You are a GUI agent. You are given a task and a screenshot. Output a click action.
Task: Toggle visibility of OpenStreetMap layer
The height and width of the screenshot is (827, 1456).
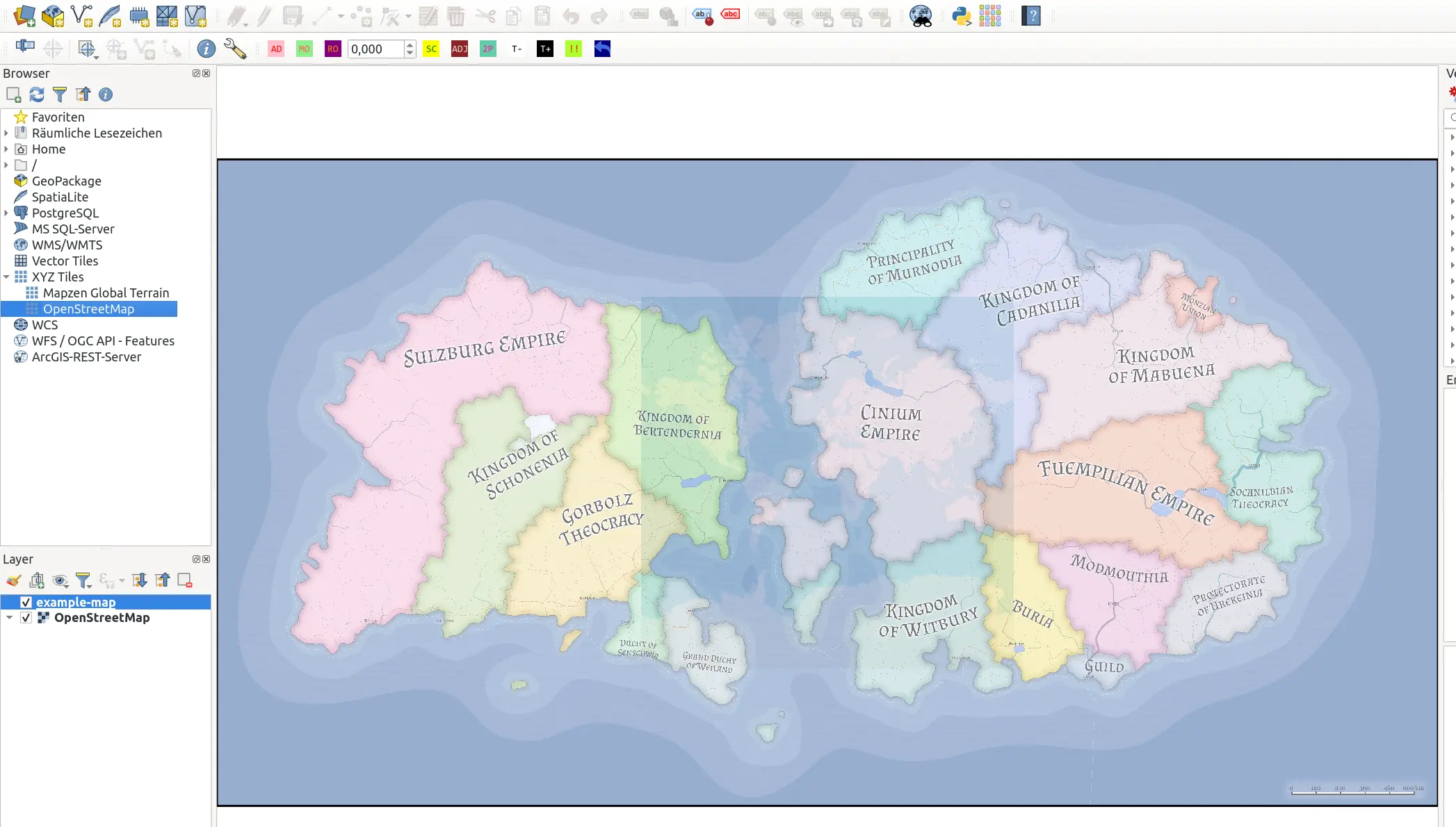[x=26, y=618]
